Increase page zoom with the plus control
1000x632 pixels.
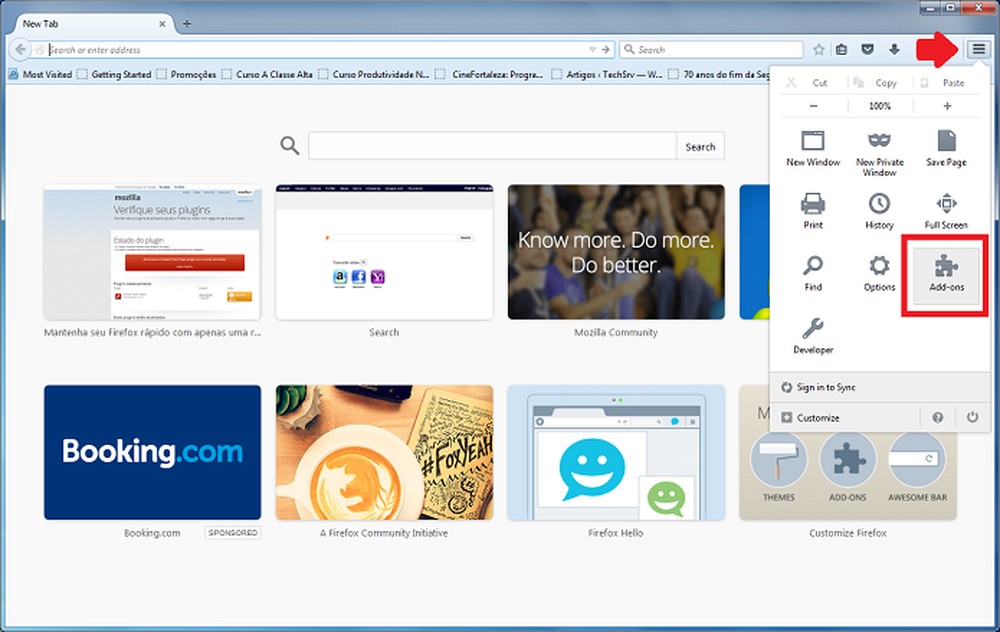pos(946,105)
